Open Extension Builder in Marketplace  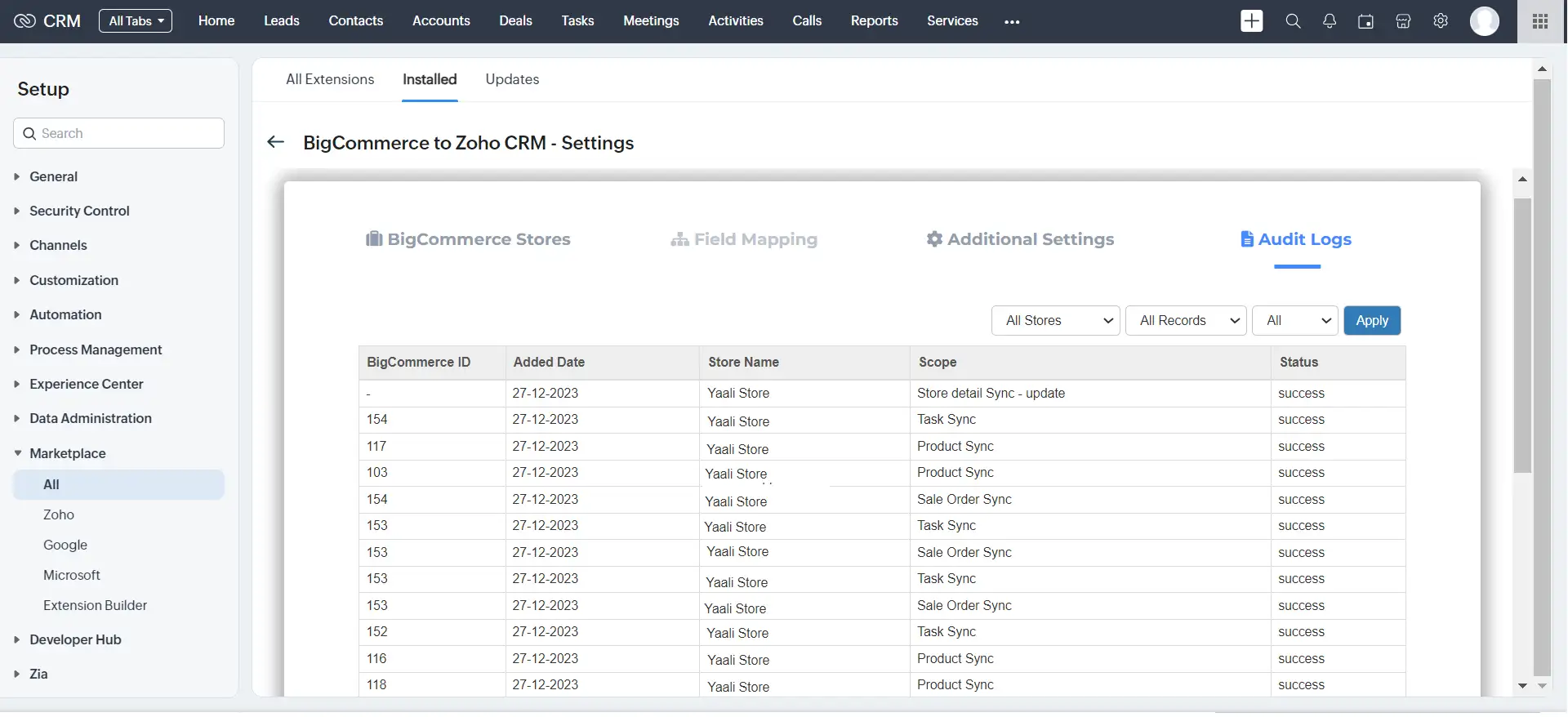click(x=96, y=605)
